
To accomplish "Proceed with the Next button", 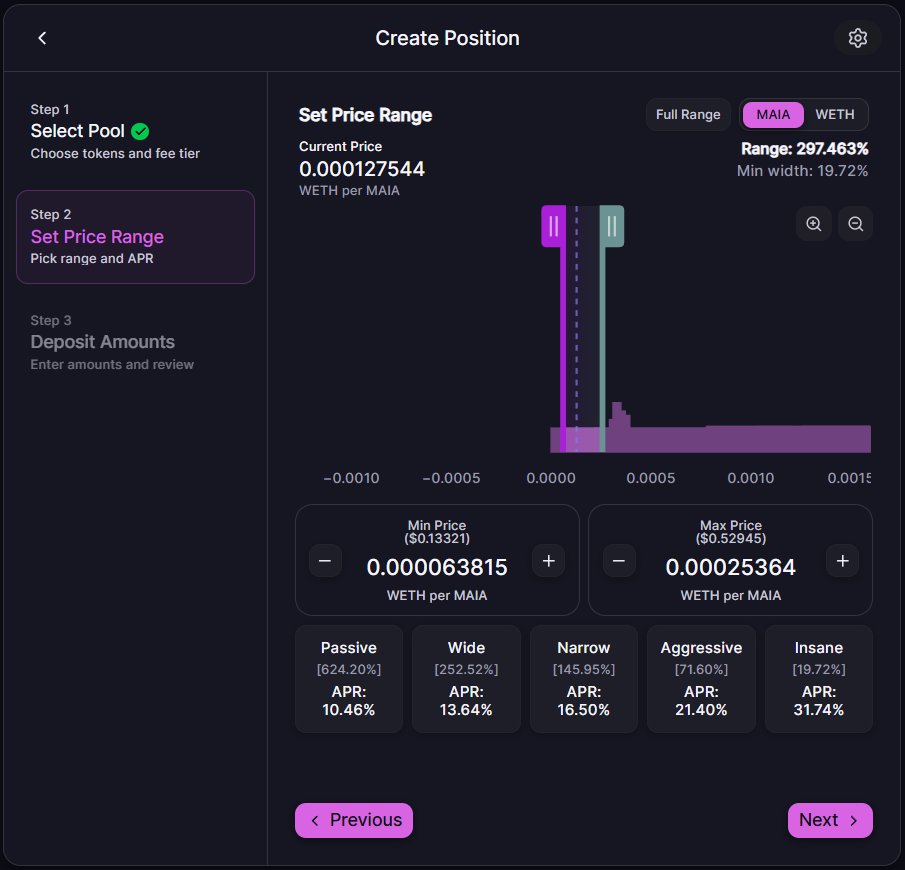I will pos(830,820).
